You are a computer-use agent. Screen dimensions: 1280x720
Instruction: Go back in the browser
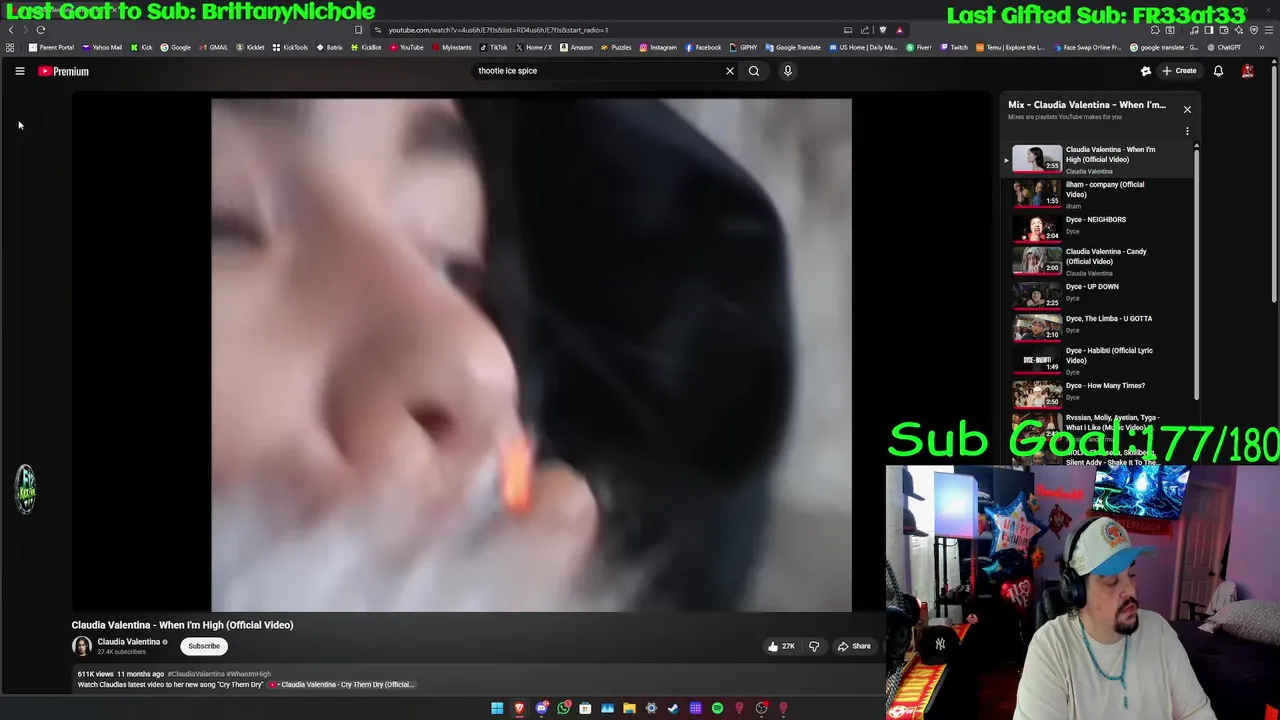(x=11, y=30)
